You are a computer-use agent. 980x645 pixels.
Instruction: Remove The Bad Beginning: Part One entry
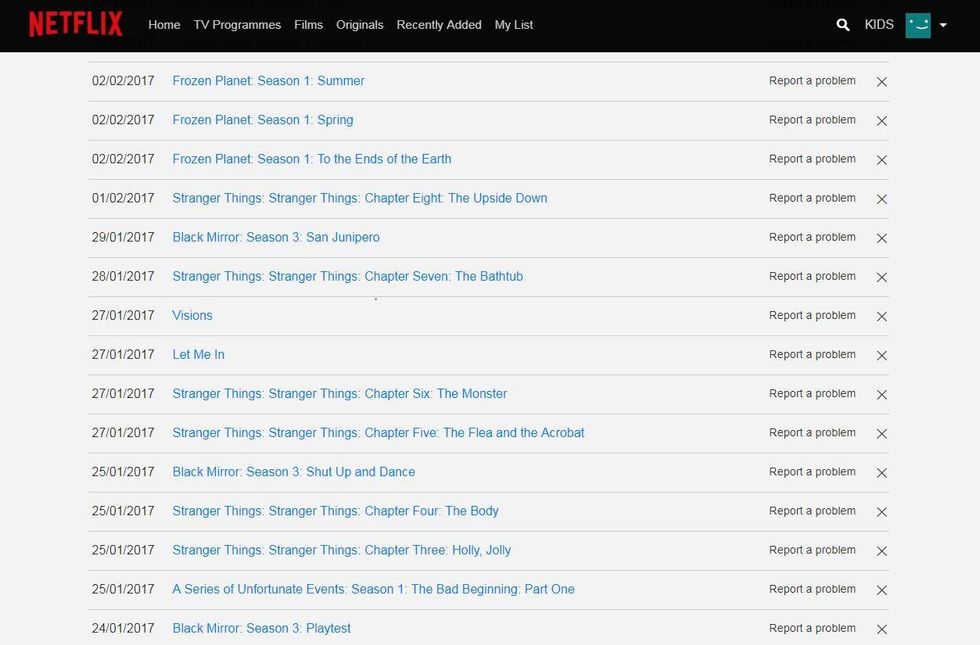[882, 589]
